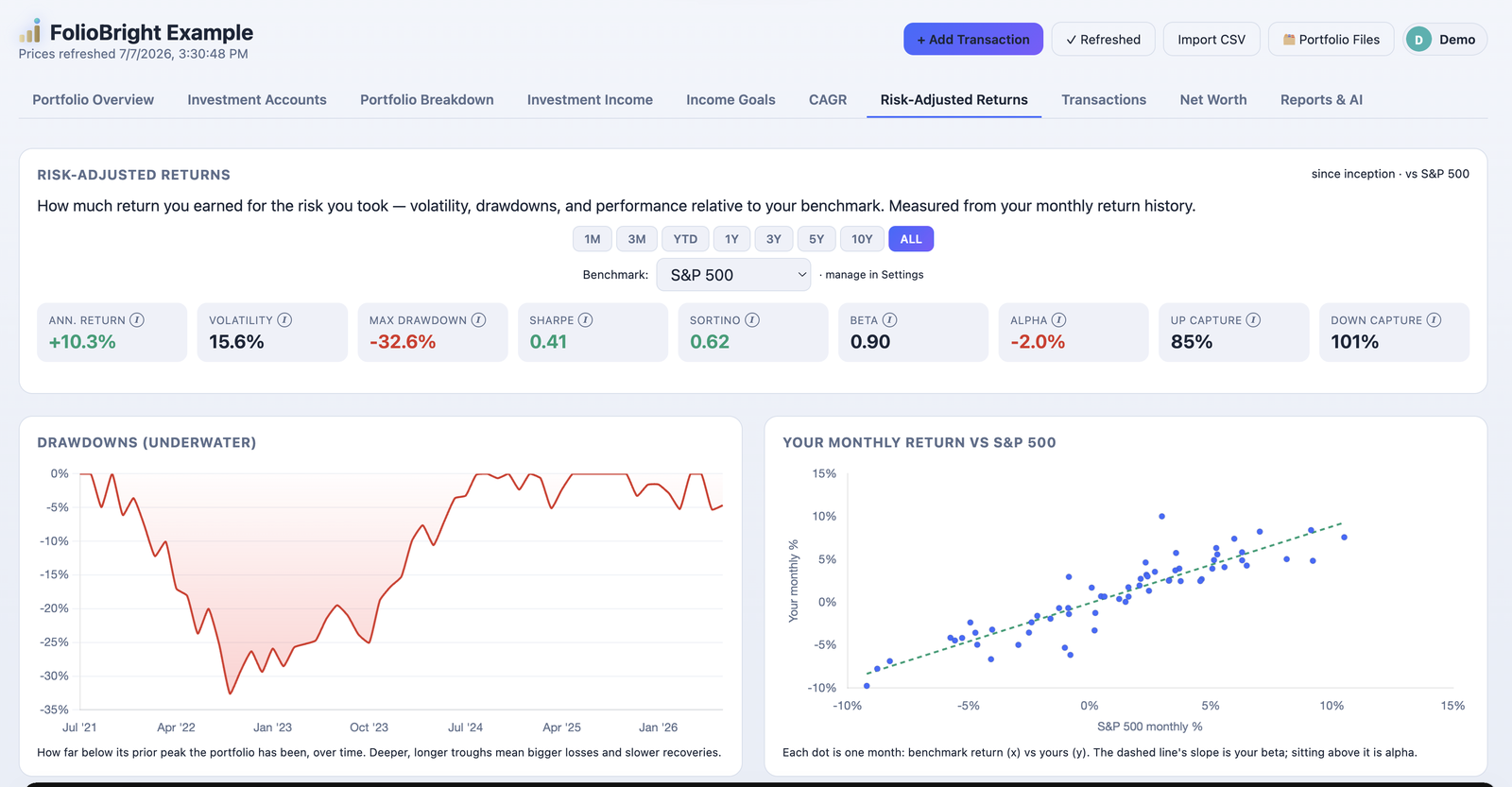
Task: Click the Demo user avatar circle
Action: [x=1418, y=40]
